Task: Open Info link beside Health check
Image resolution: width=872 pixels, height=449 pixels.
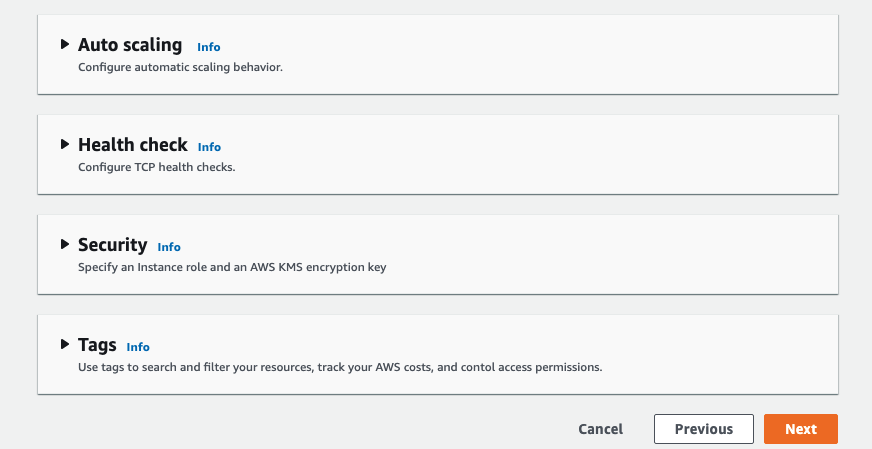Action: [x=209, y=147]
